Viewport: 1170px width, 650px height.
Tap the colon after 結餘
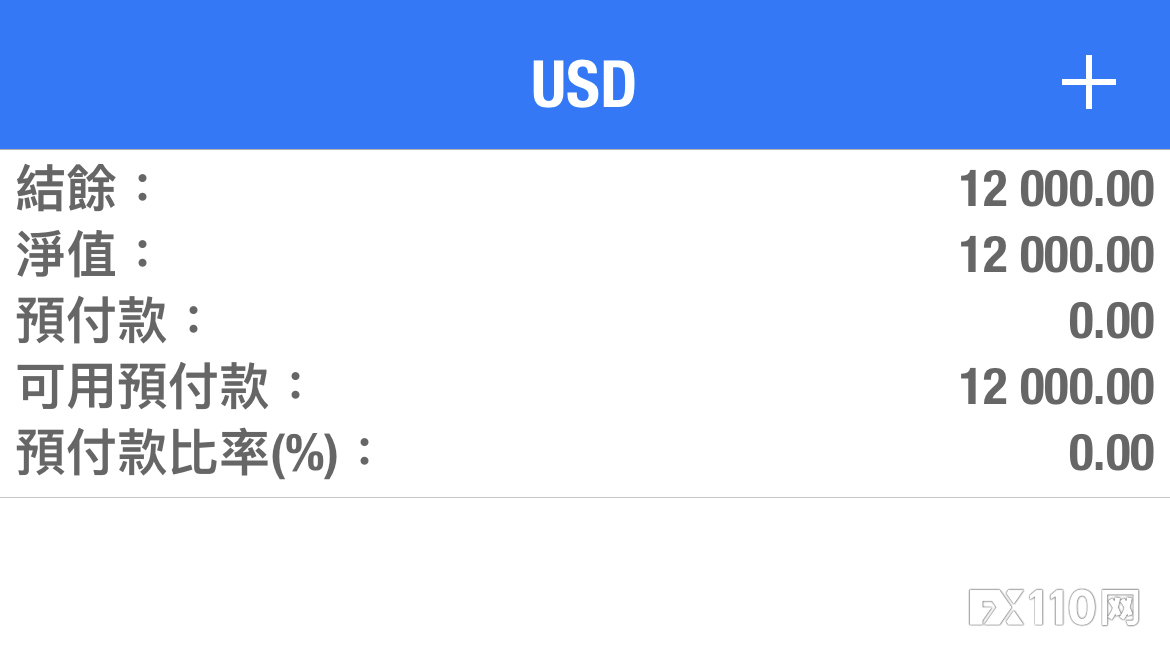pyautogui.click(x=143, y=190)
